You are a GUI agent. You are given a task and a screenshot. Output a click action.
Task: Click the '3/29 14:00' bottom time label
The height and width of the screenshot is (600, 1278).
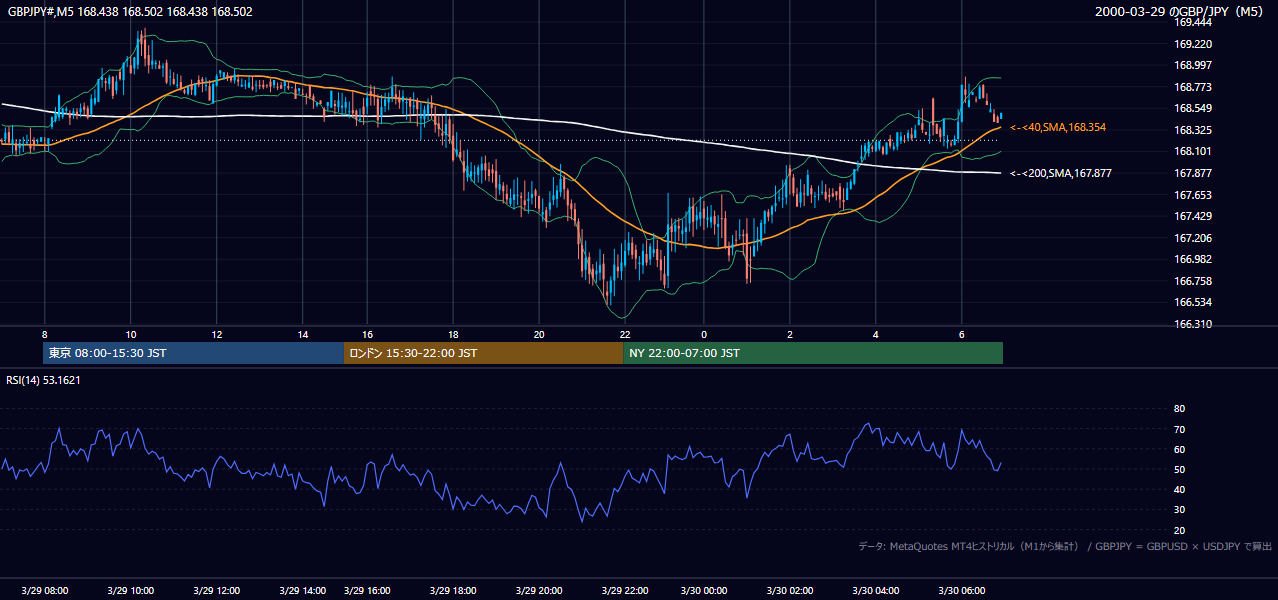click(x=302, y=590)
